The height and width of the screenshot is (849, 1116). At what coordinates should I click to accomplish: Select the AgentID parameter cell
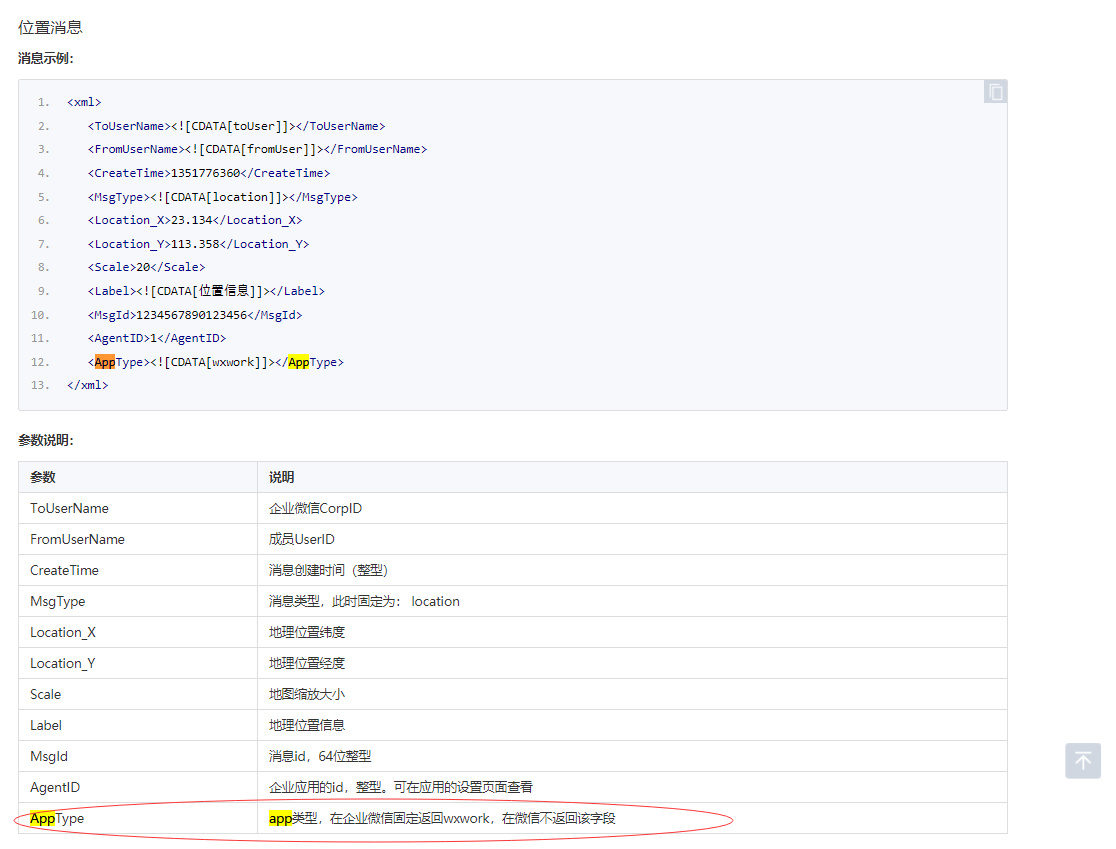pos(138,787)
